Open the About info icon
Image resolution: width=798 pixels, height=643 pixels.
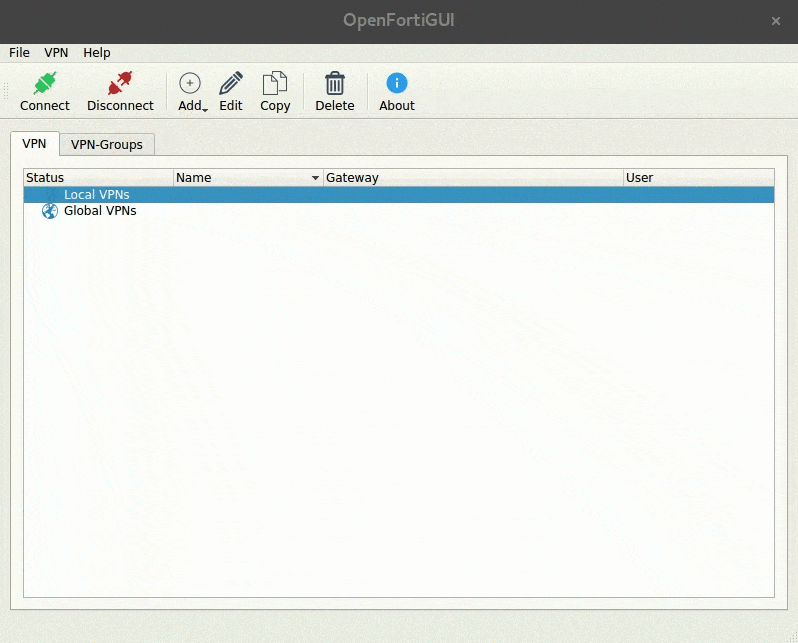pos(397,83)
